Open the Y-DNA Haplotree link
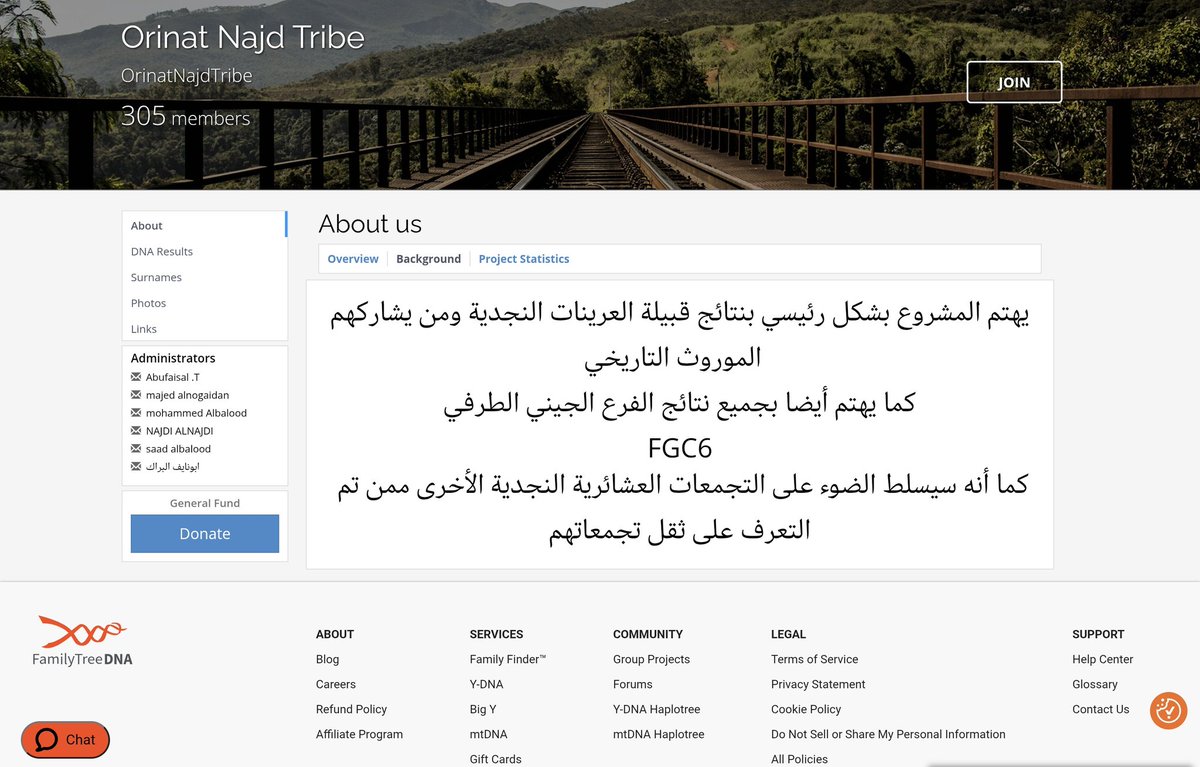This screenshot has height=767, width=1200. pyautogui.click(x=657, y=710)
